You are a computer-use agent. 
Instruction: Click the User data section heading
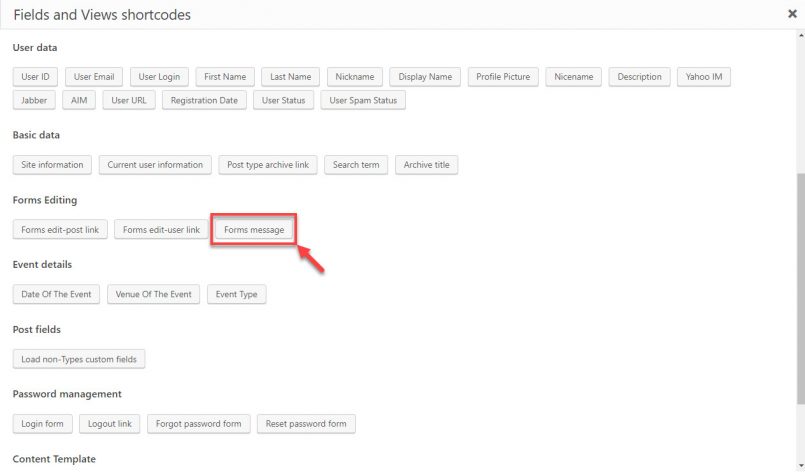click(x=35, y=47)
